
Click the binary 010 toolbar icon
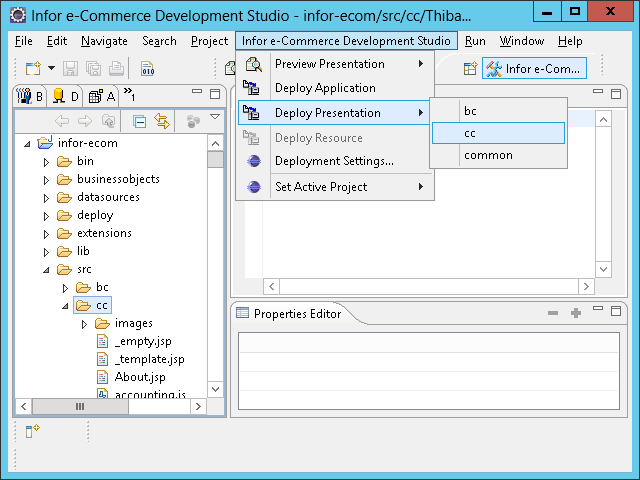[x=147, y=68]
